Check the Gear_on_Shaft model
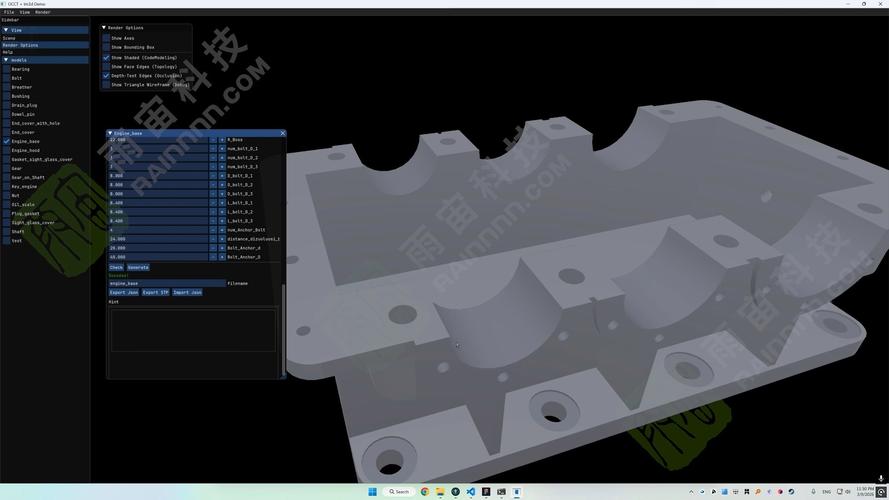The height and width of the screenshot is (500, 889). tap(7, 177)
